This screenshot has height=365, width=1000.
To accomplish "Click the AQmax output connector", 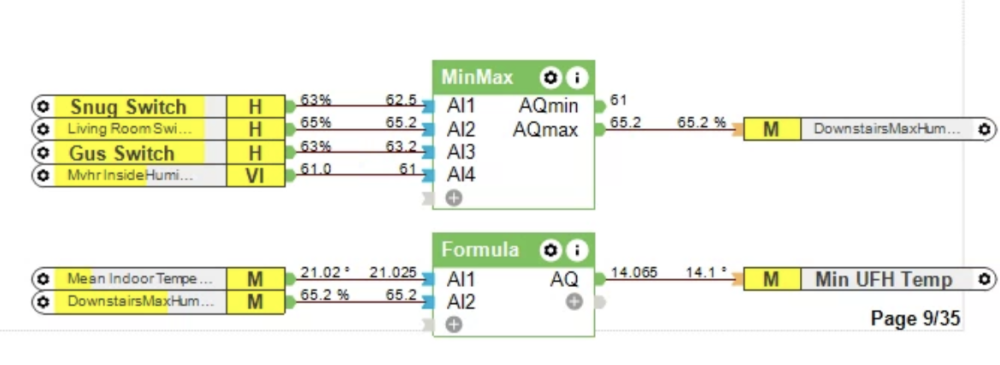I will [x=599, y=130].
